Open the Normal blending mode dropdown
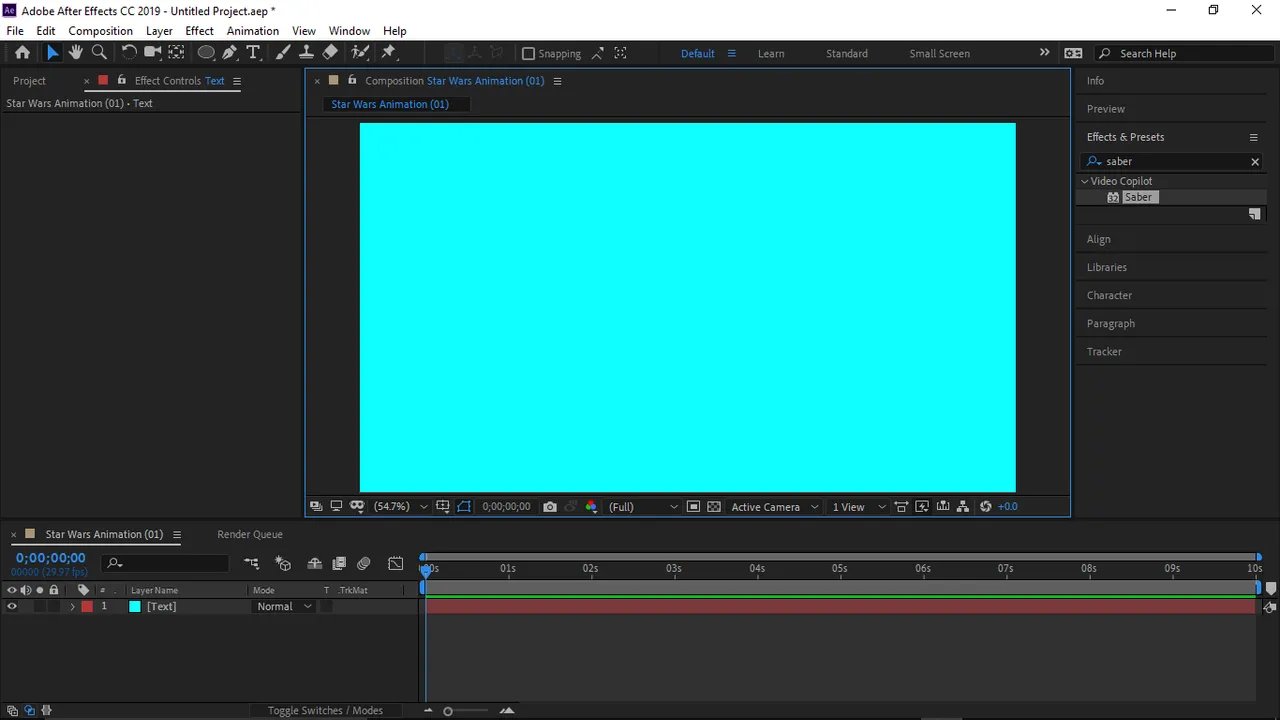The image size is (1280, 720). coord(284,606)
